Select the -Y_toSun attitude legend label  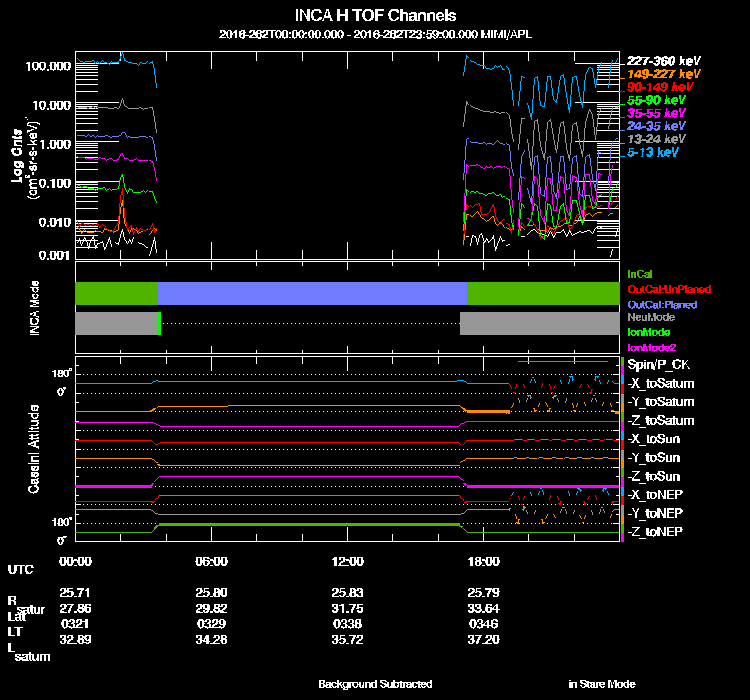pyautogui.click(x=653, y=458)
